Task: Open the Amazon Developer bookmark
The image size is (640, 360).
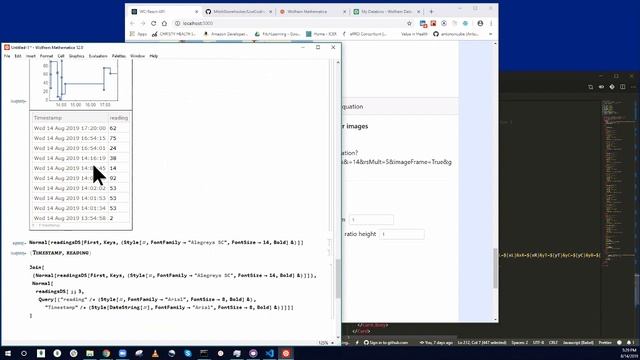Action: click(x=225, y=34)
